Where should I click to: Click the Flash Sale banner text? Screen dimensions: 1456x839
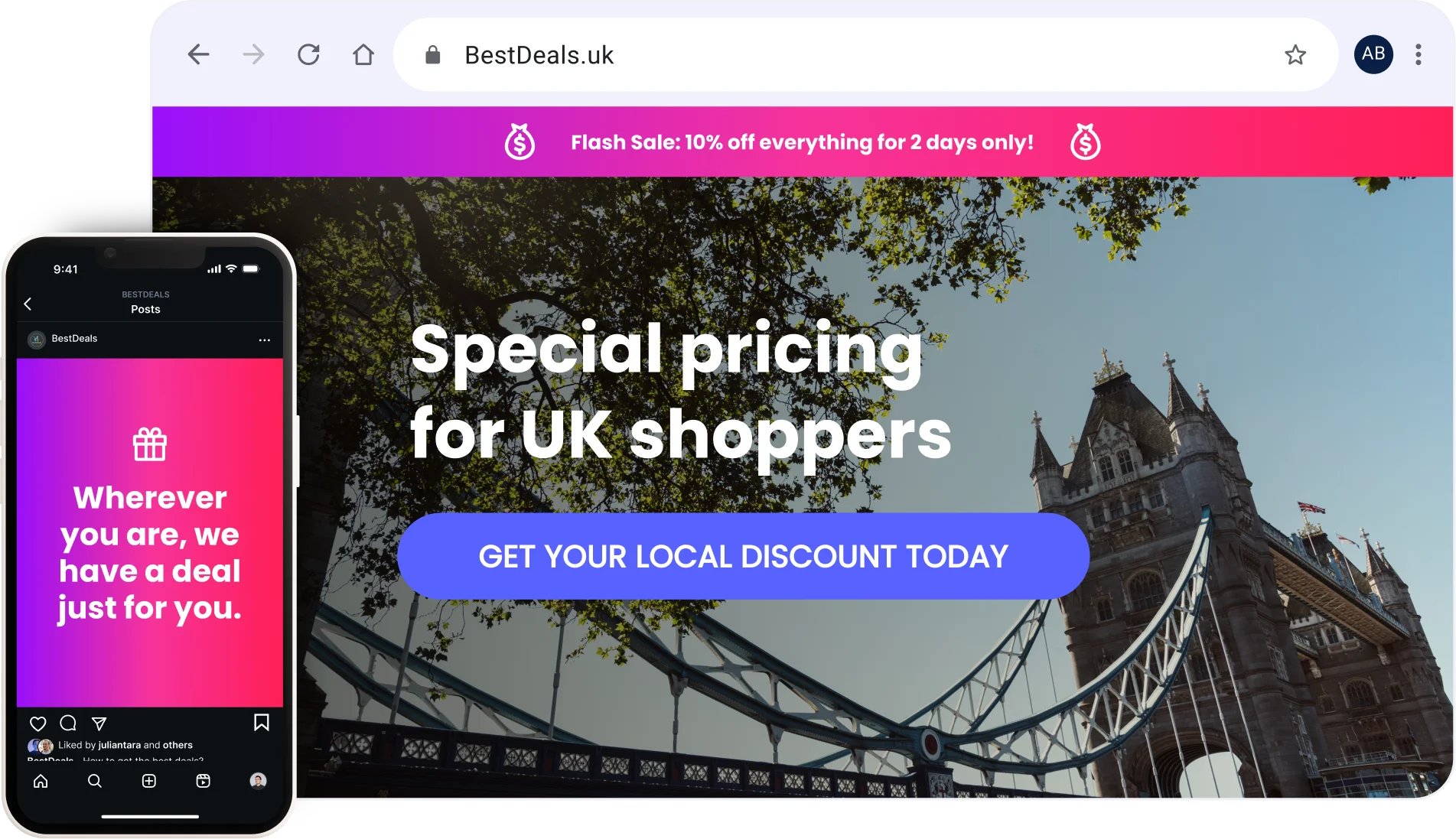click(802, 142)
